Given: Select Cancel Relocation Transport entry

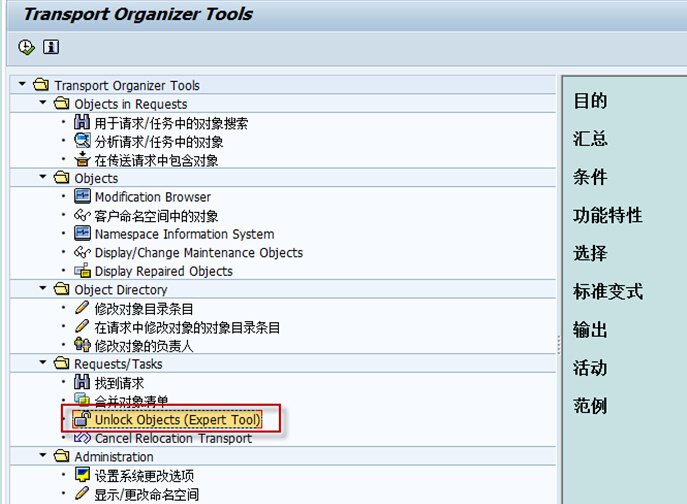Looking at the screenshot, I should 173,438.
